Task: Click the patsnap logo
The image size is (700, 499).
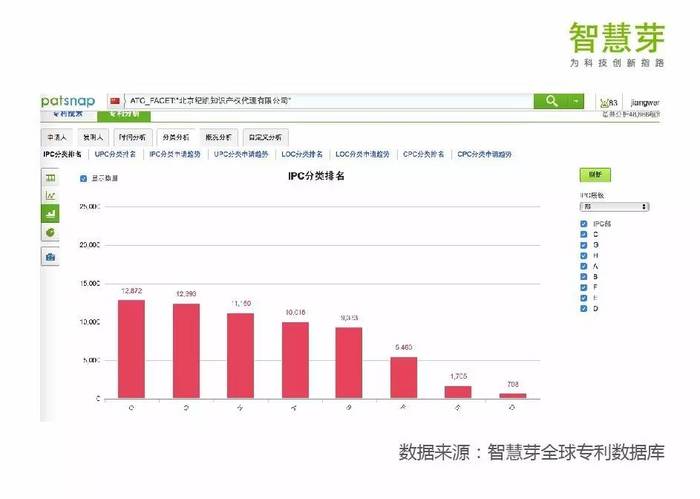Action: [x=67, y=101]
